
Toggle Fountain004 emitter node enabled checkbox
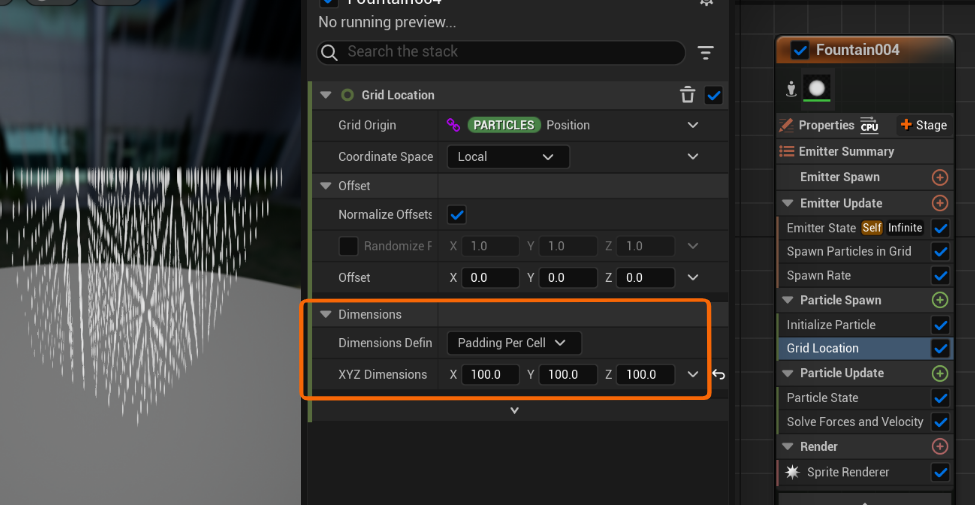click(800, 50)
